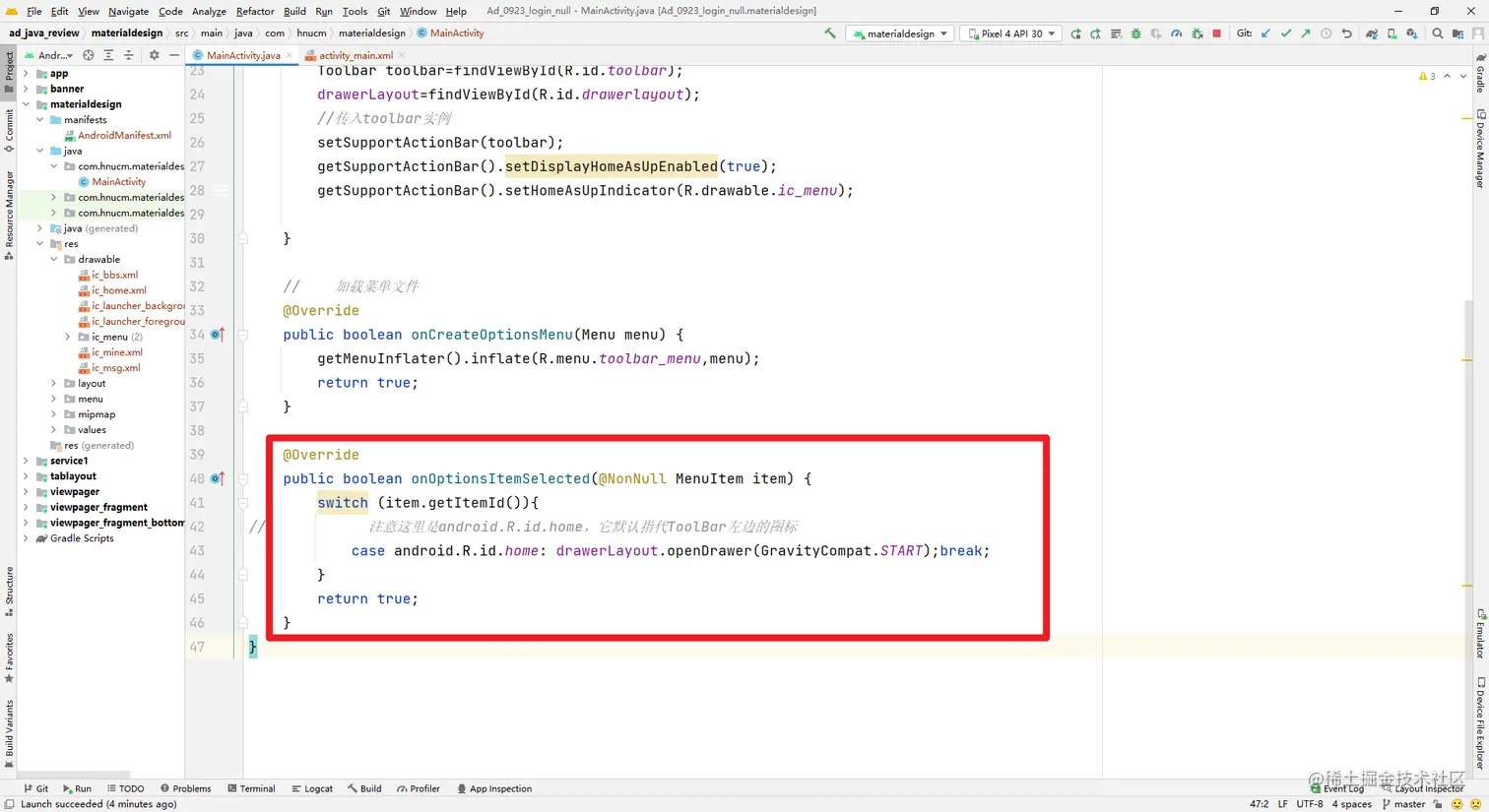Hide the Project panel with minus icon
The height and width of the screenshot is (812, 1489).
(x=173, y=55)
